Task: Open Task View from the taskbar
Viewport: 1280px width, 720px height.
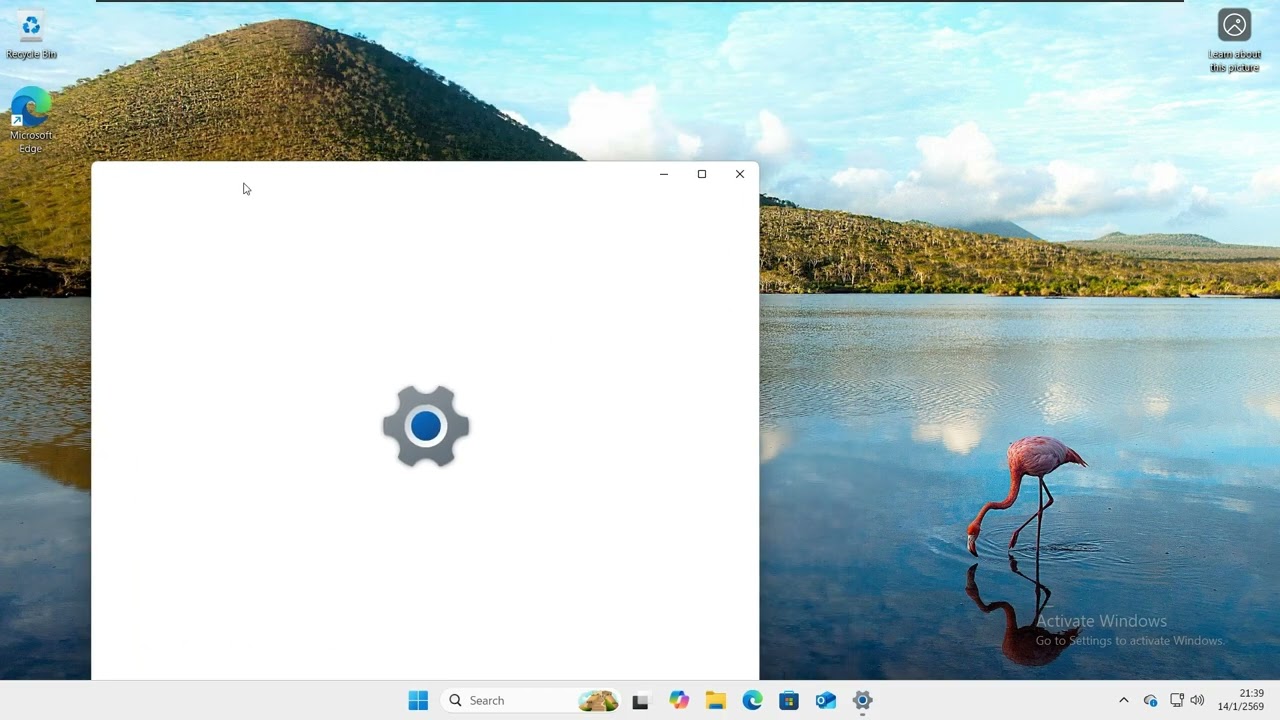Action: click(640, 700)
